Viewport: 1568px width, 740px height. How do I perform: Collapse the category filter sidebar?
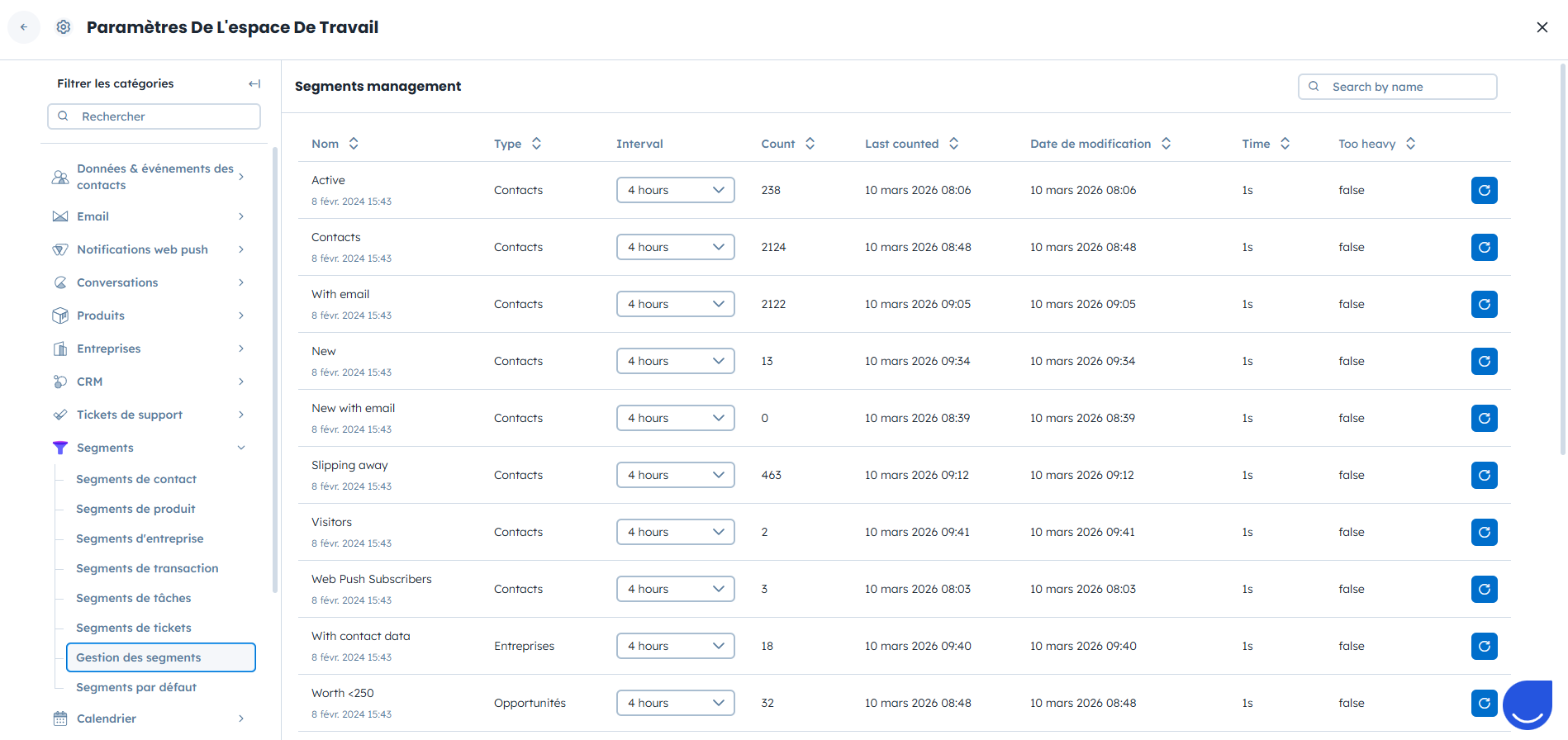[x=254, y=83]
